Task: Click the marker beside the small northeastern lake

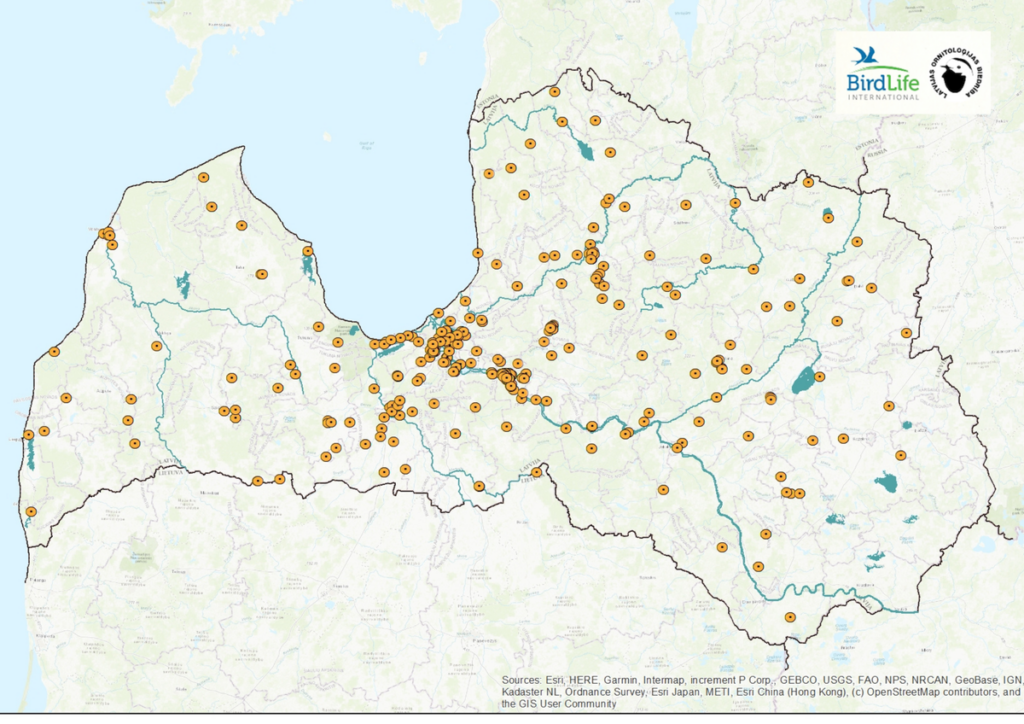Action: click(828, 218)
